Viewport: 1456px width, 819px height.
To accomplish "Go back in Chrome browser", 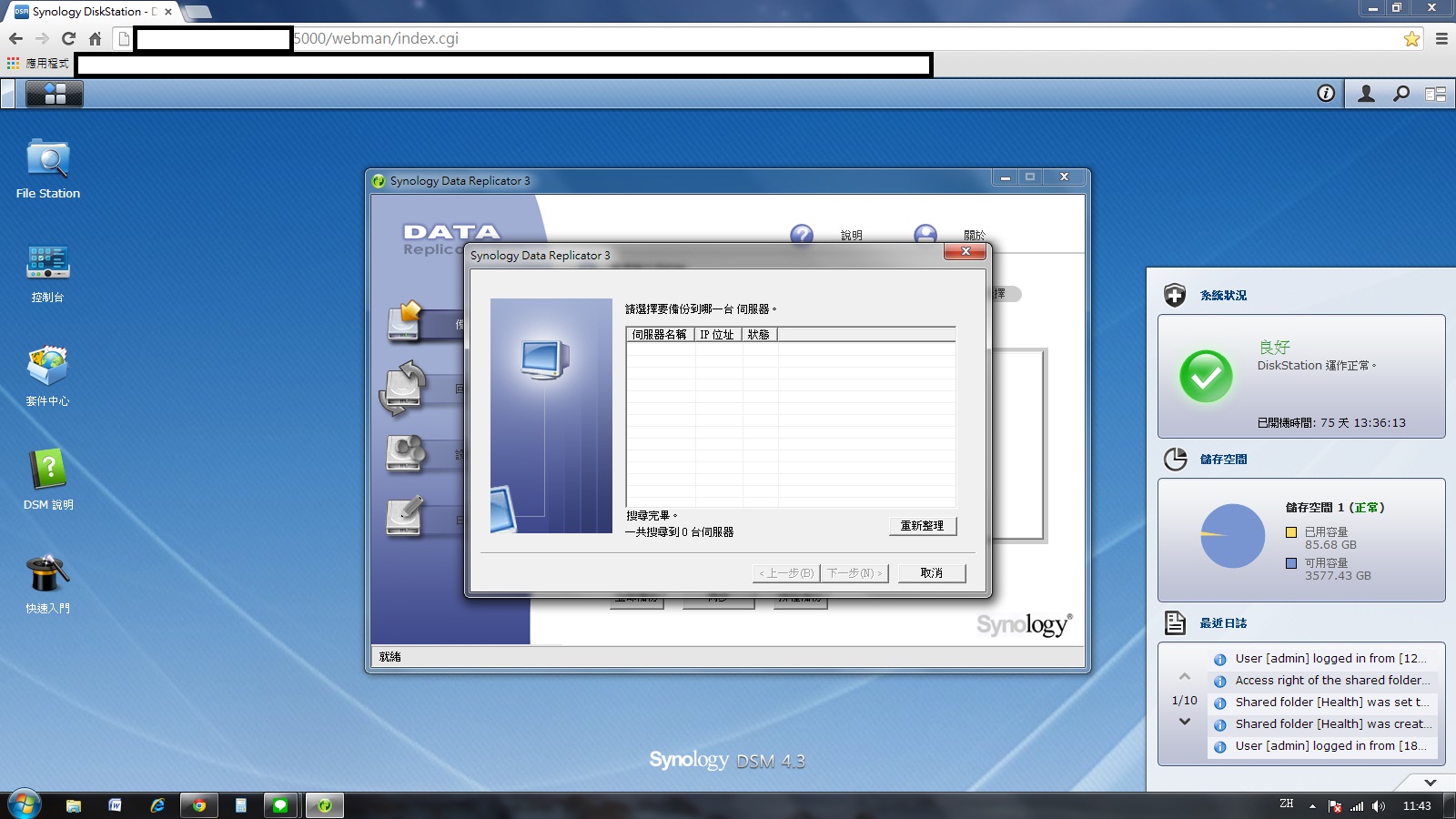I will [15, 38].
